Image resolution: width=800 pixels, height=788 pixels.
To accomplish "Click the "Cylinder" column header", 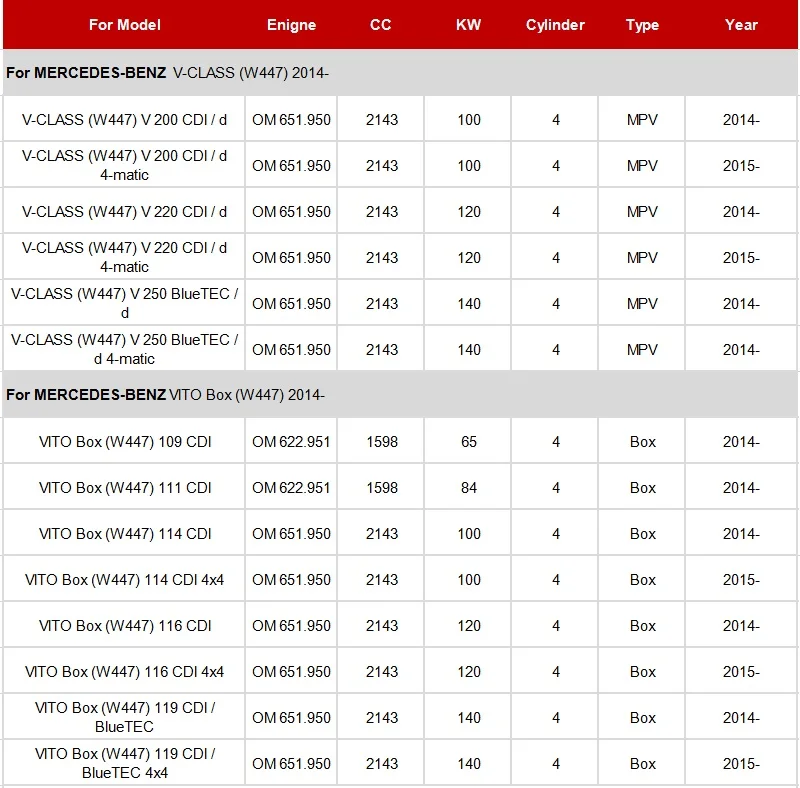I will tap(555, 24).
